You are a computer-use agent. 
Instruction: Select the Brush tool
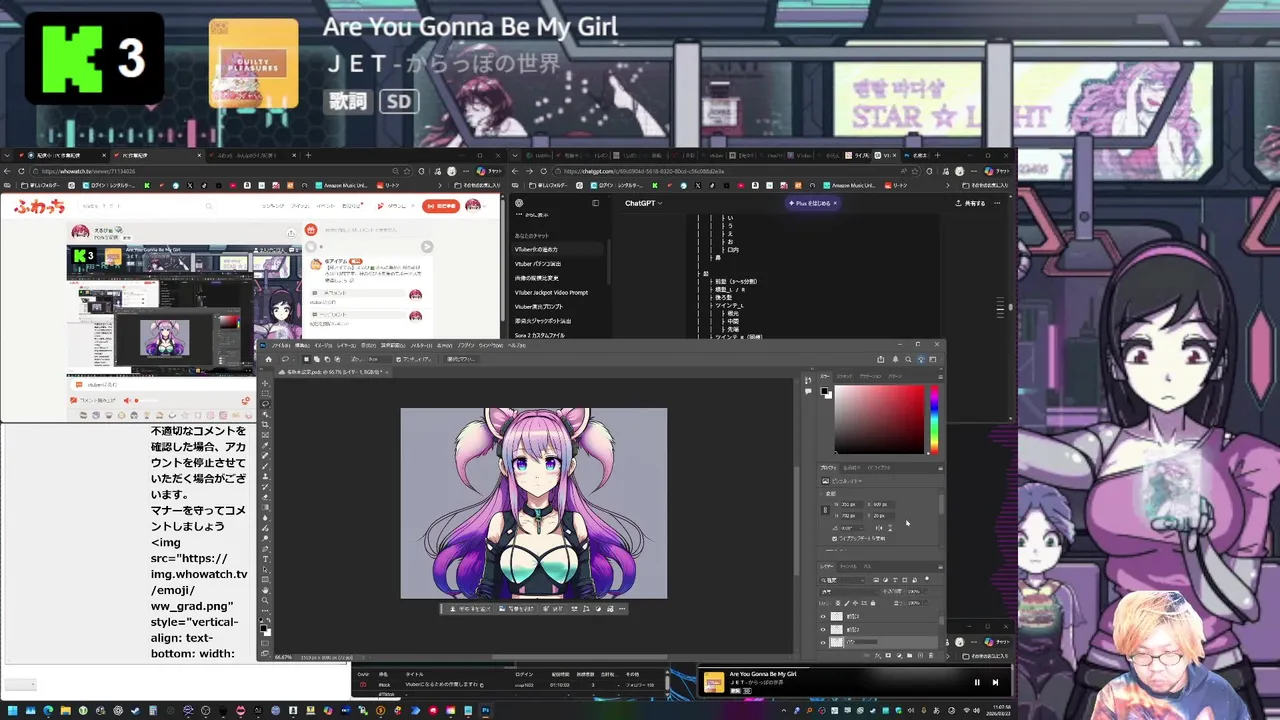tap(265, 466)
